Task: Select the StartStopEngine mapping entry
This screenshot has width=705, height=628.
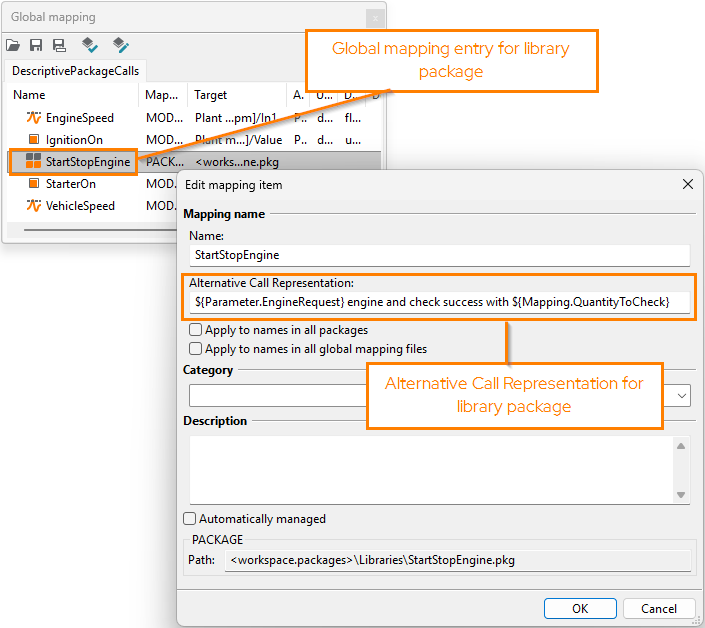Action: [194, 162]
